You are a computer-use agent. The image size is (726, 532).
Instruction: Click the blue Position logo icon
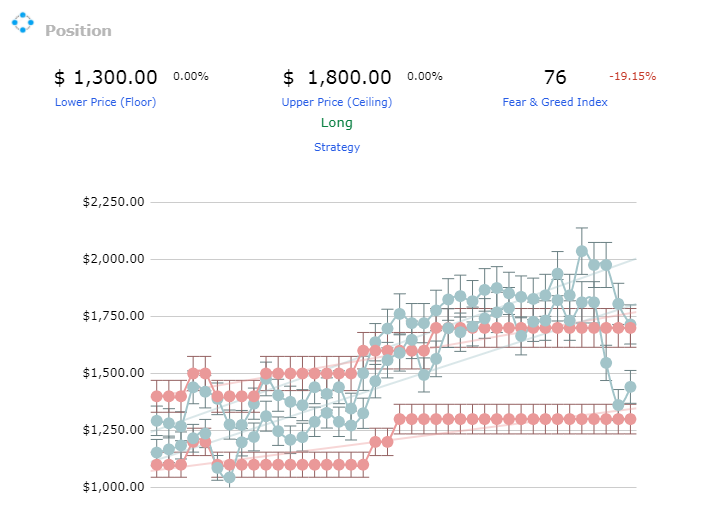pyautogui.click(x=23, y=22)
